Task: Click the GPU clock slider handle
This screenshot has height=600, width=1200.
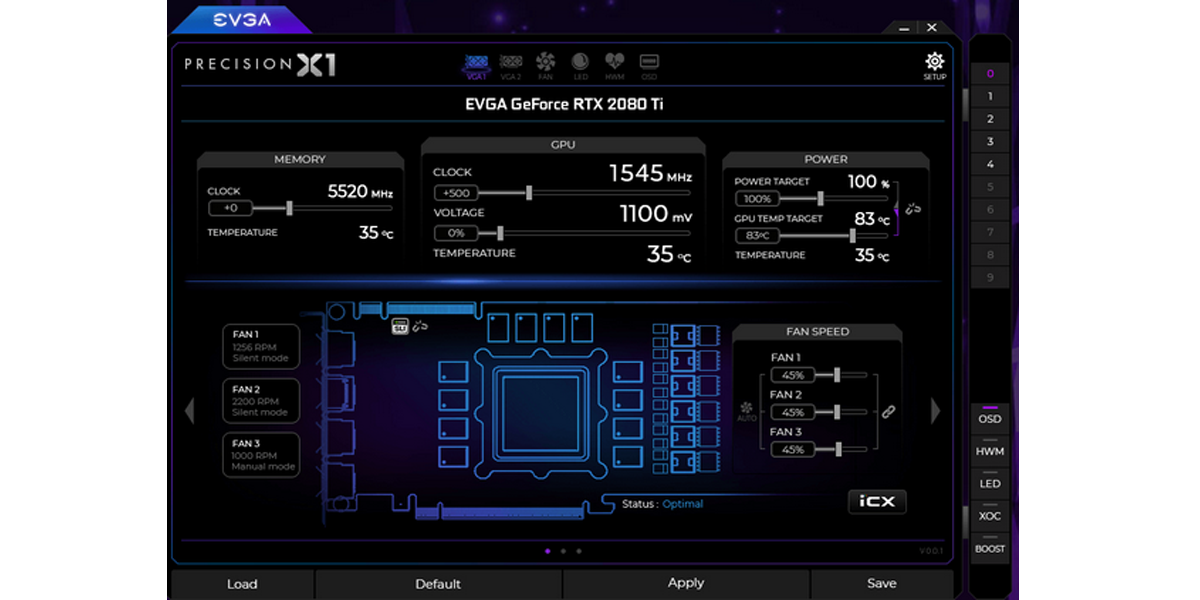Action: point(529,193)
